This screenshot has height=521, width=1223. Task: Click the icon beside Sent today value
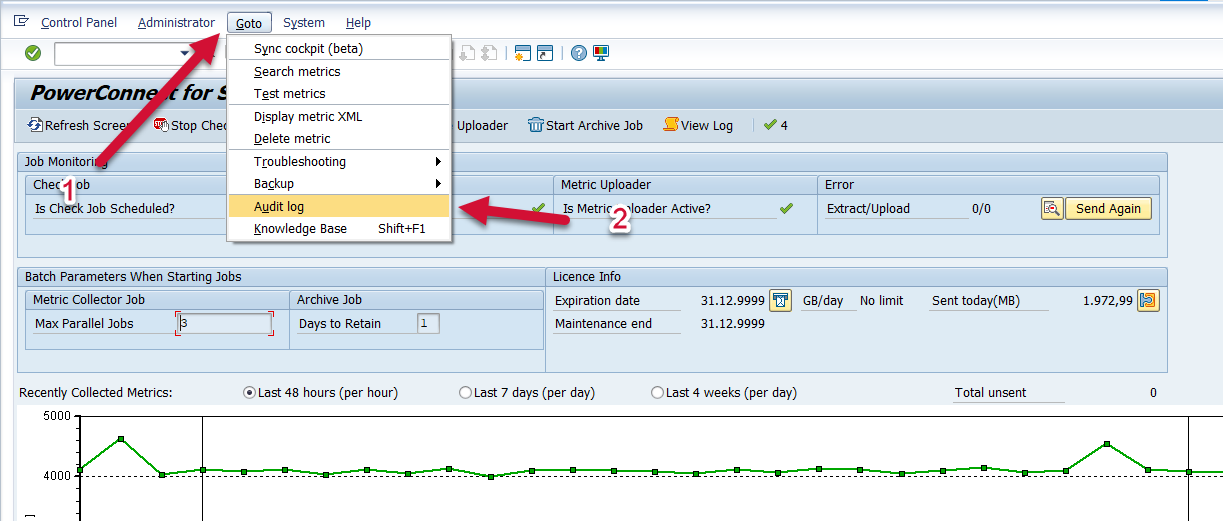[1148, 300]
